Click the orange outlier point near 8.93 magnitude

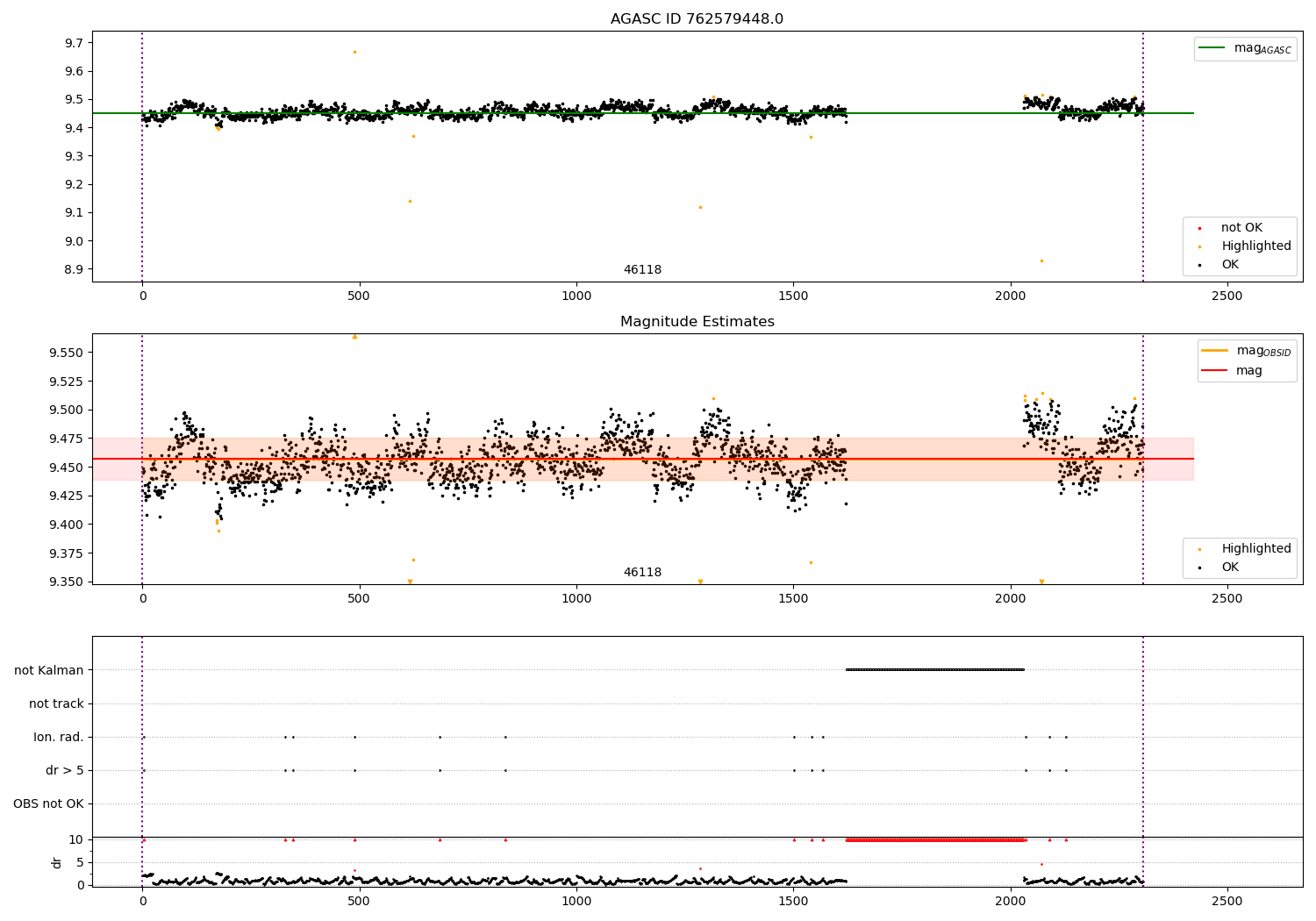1041,261
